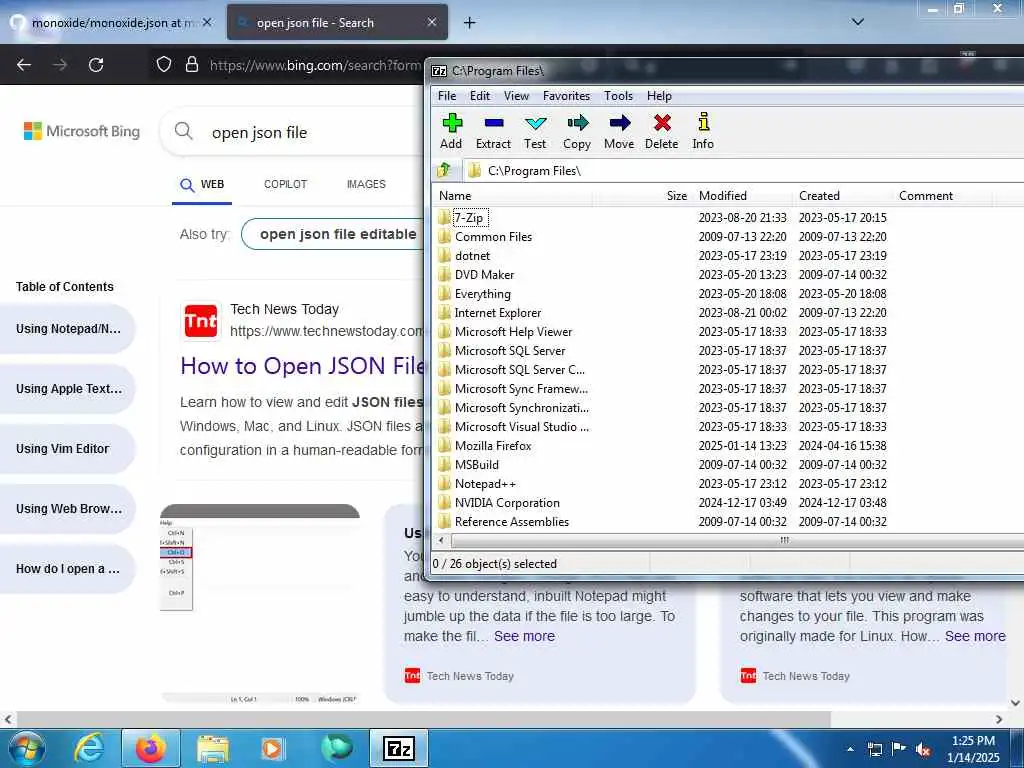Jump to Using Apple Text section
Viewport: 1024px width, 768px height.
(x=68, y=389)
